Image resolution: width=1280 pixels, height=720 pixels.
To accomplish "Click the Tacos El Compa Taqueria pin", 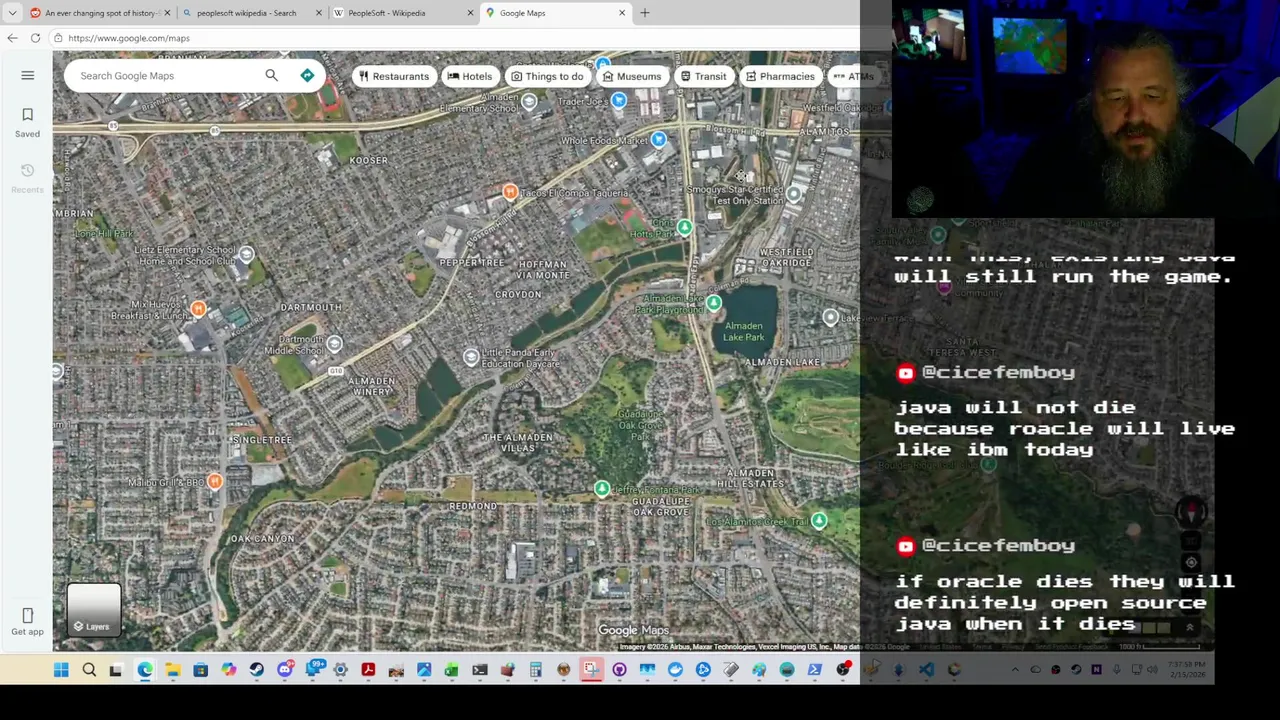I will coord(510,191).
